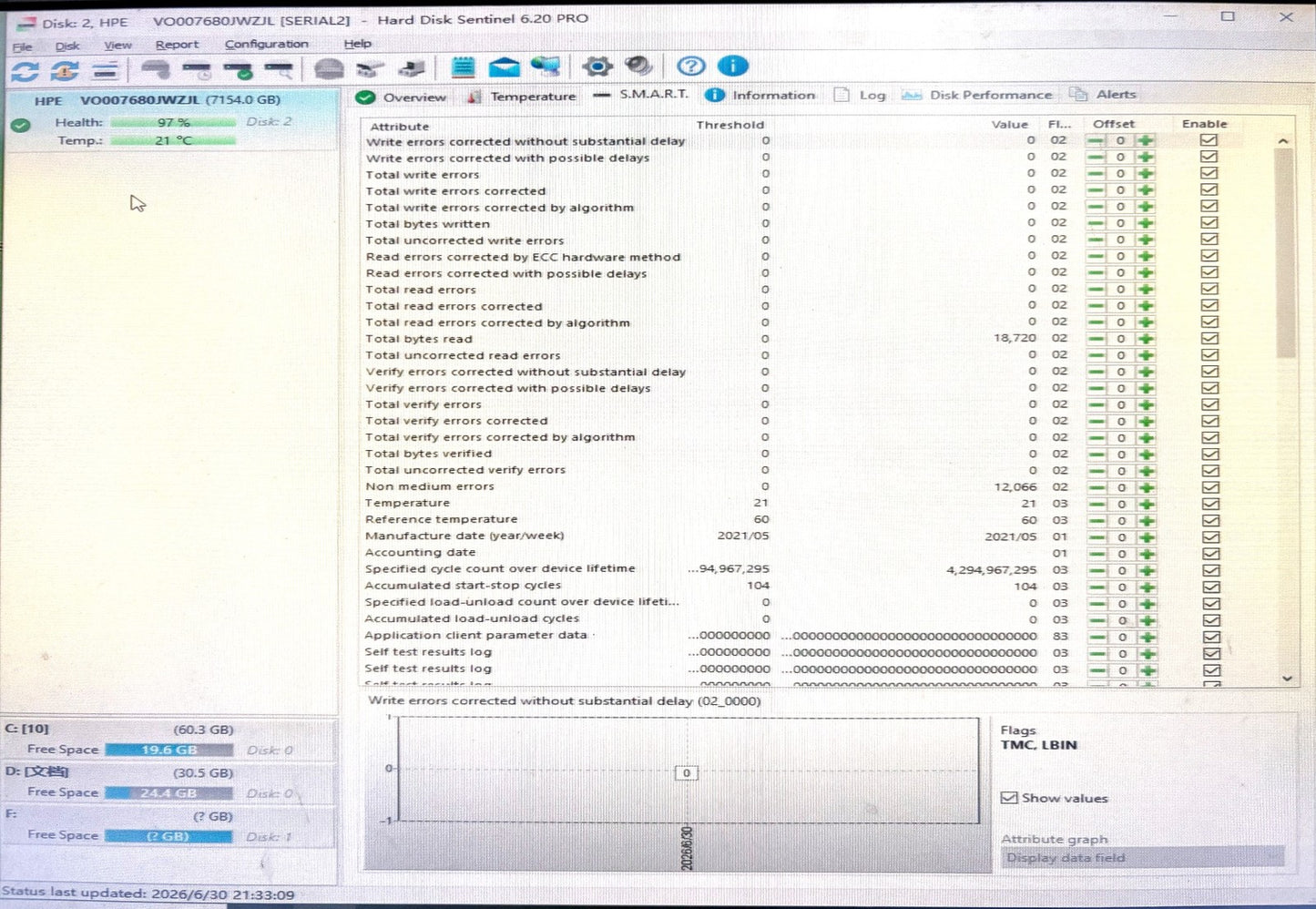The width and height of the screenshot is (1316, 909).
Task: Switch to the Information tab
Action: (760, 95)
